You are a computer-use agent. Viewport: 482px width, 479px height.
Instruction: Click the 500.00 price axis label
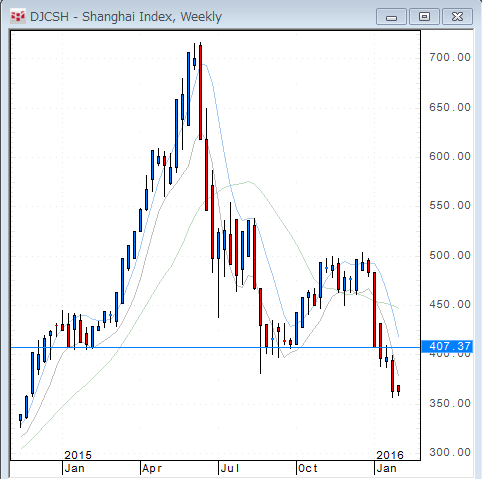tap(450, 255)
